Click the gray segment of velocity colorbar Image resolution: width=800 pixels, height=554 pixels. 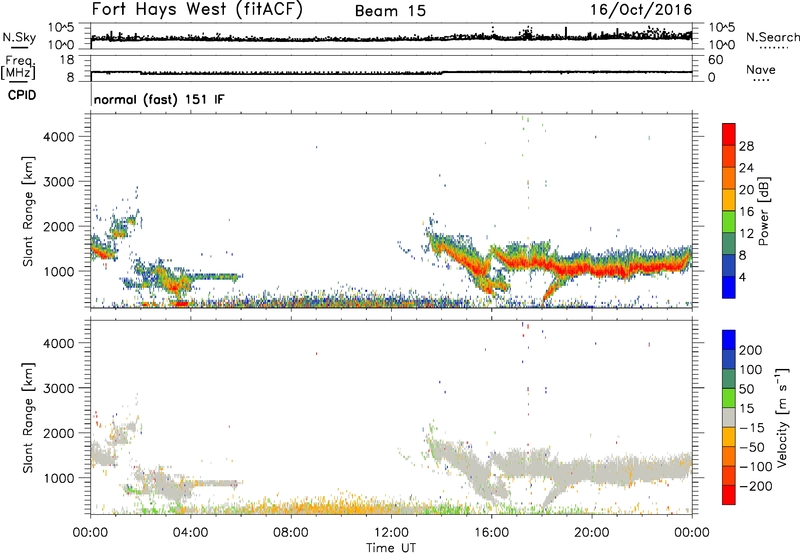click(x=729, y=417)
